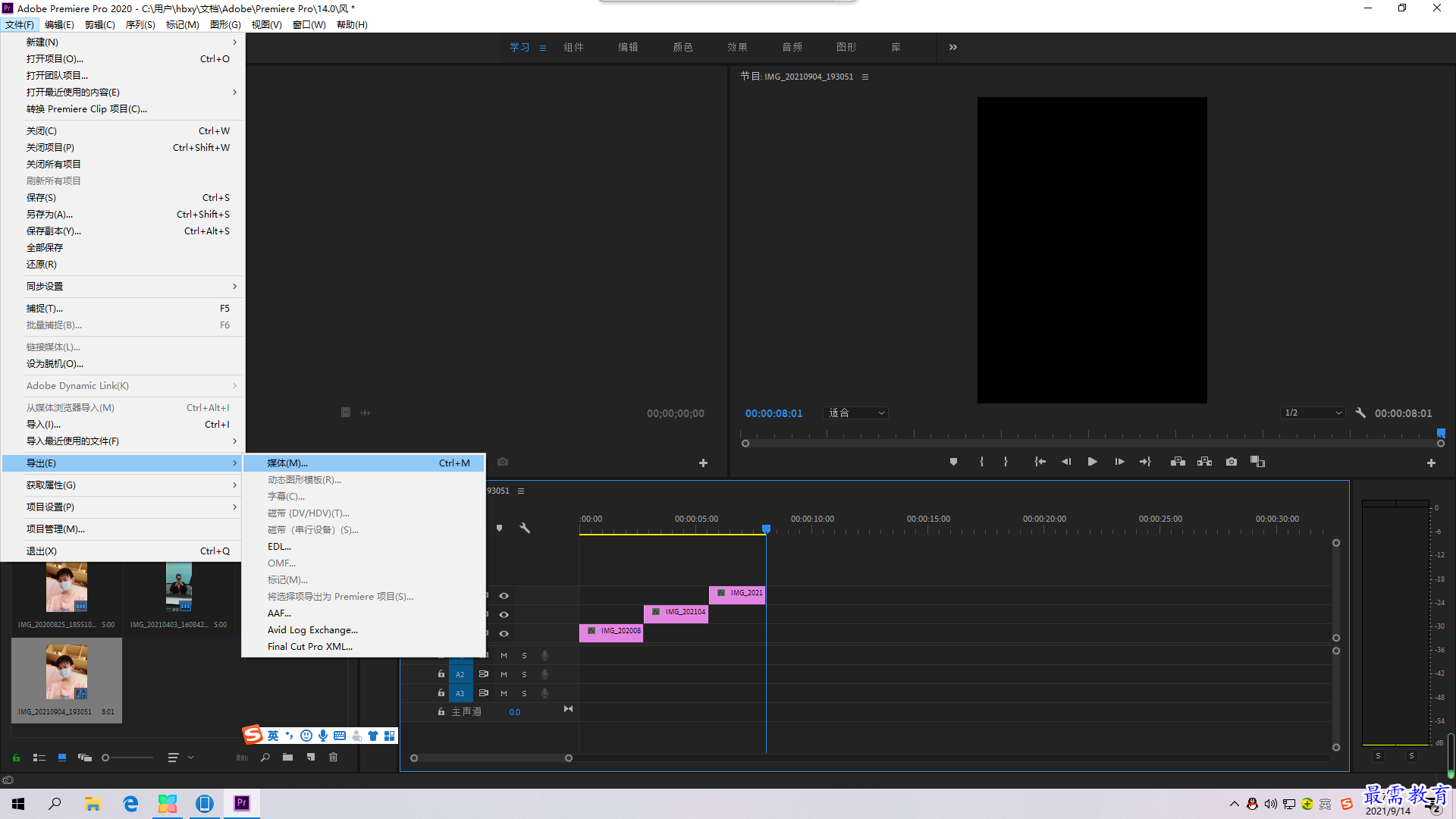Expand the workspace overflow chevron
This screenshot has width=1456, height=819.
(953, 47)
